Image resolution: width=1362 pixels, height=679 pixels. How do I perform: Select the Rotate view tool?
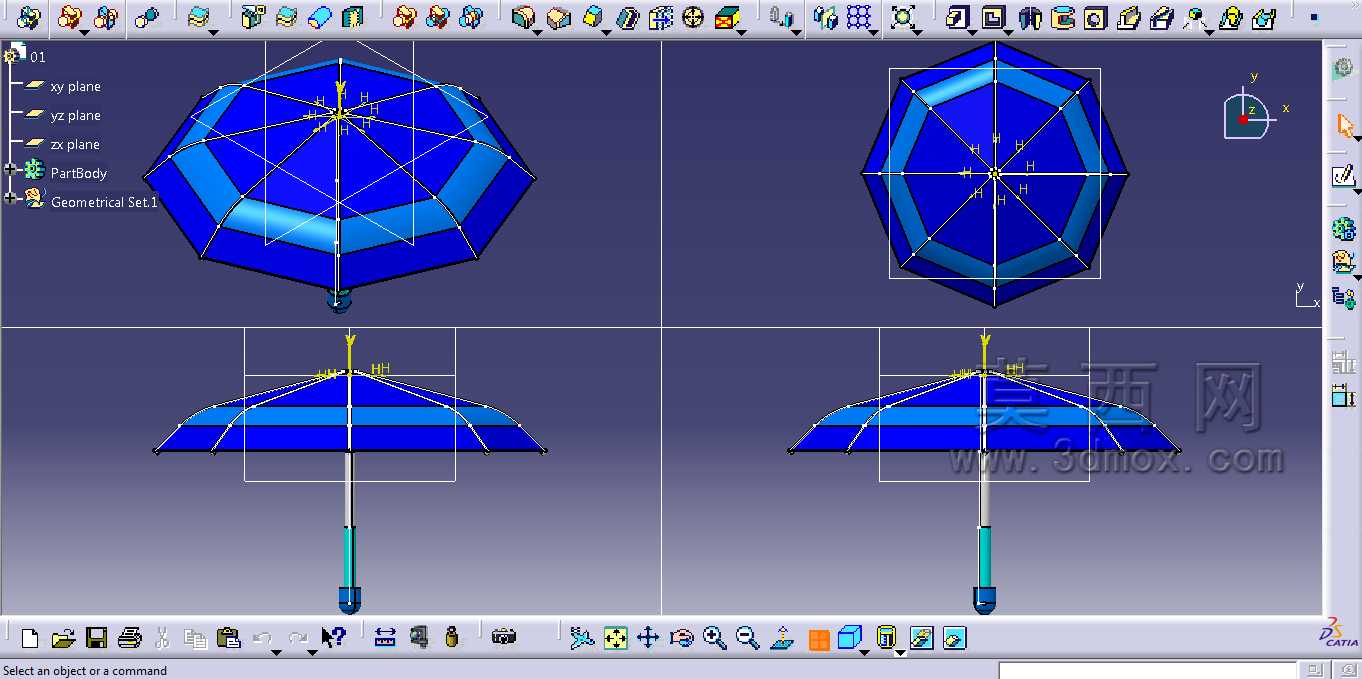(681, 638)
